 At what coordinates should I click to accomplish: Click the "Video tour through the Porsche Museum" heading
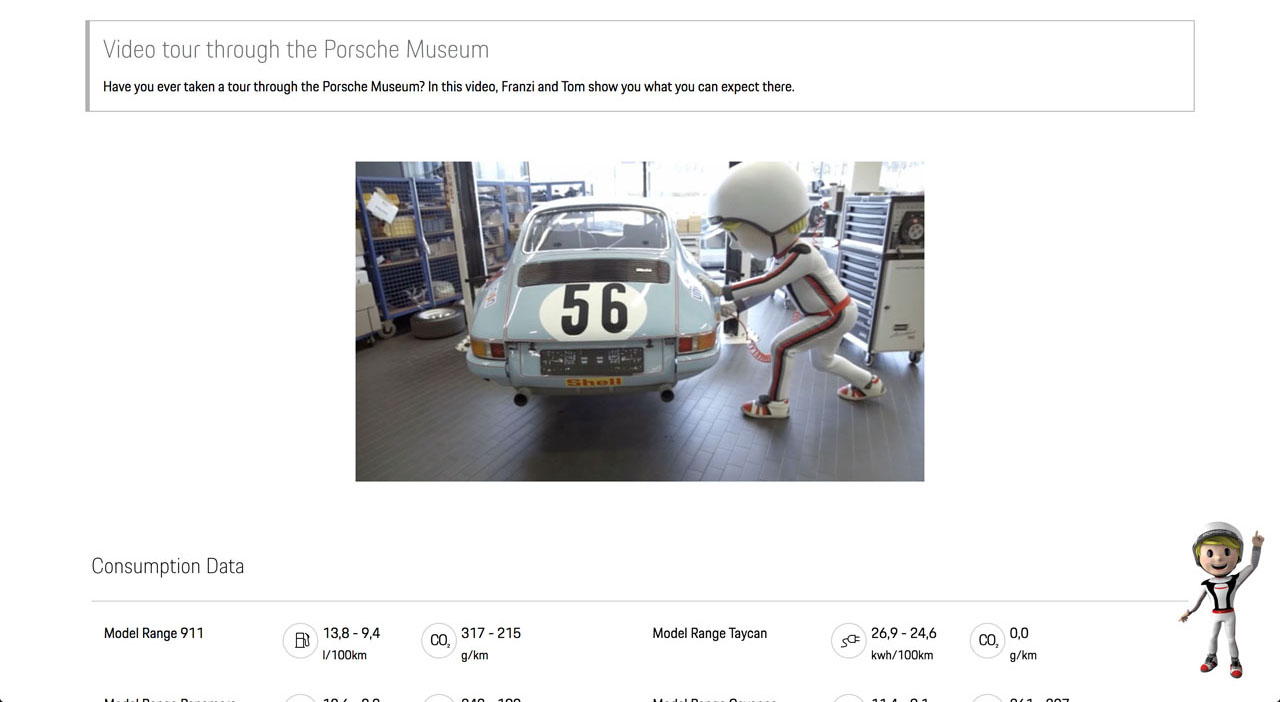coord(296,50)
